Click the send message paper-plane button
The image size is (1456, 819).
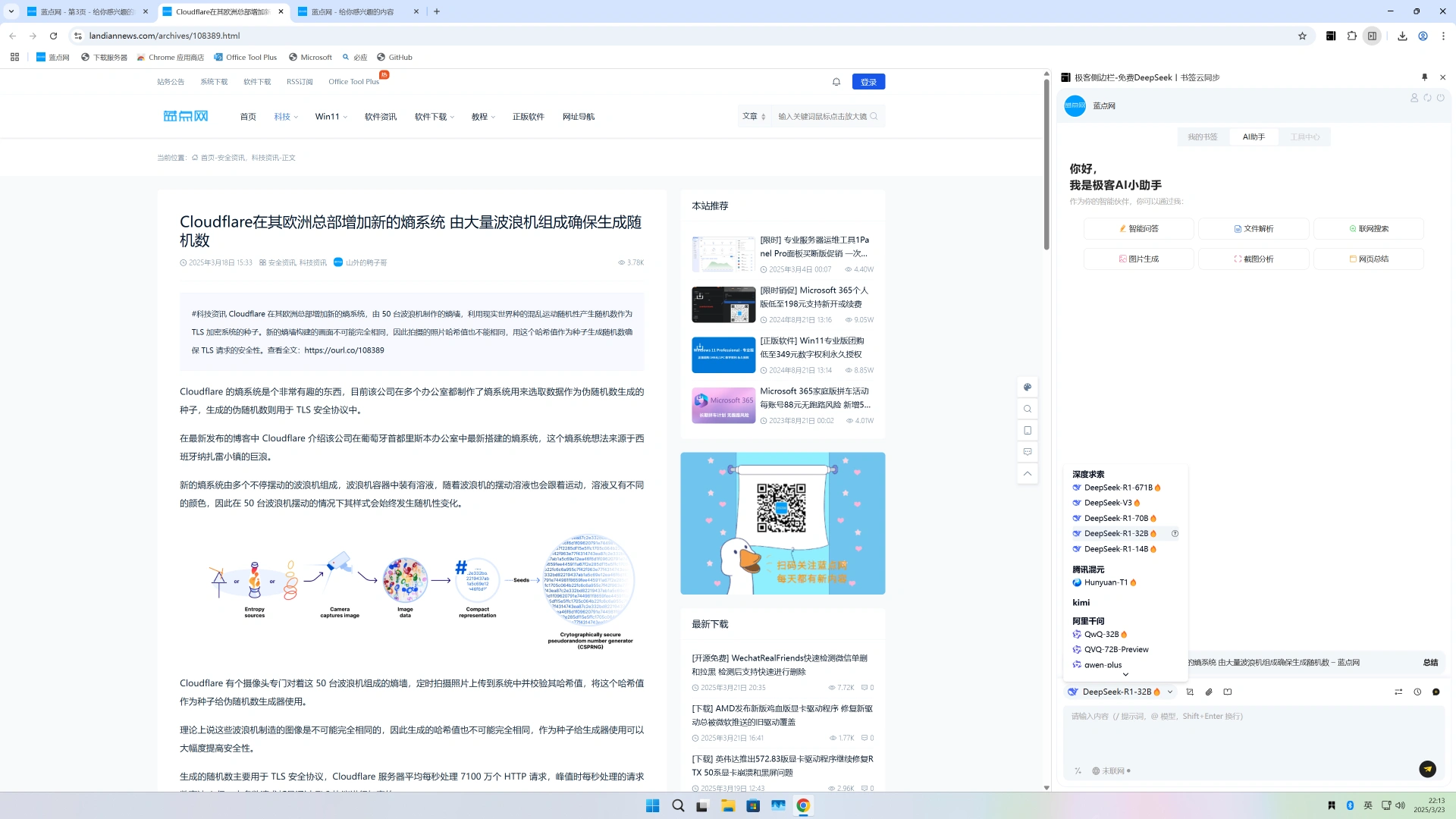coord(1427,769)
